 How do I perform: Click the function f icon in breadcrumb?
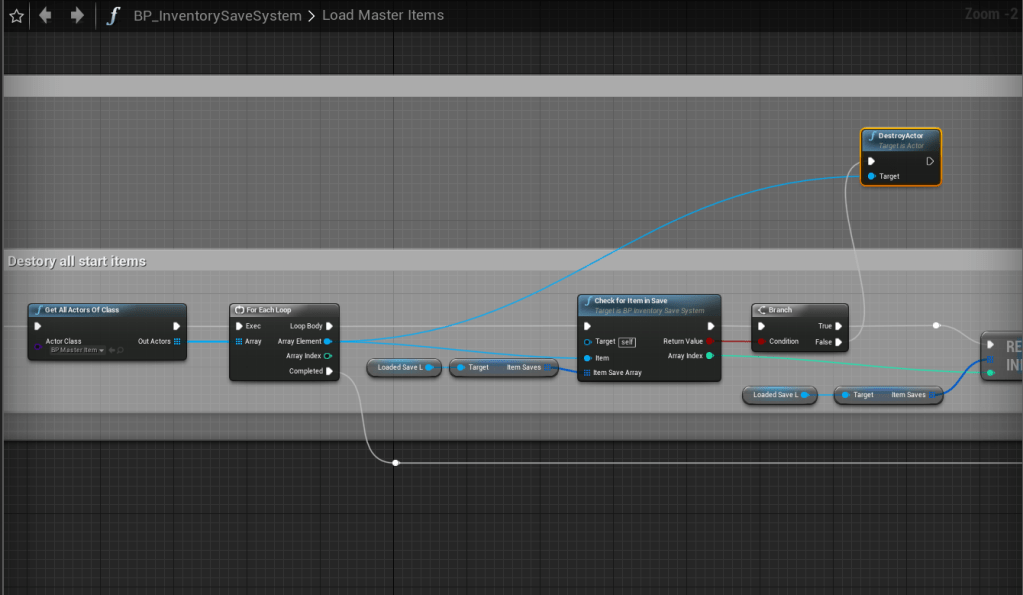pos(113,15)
